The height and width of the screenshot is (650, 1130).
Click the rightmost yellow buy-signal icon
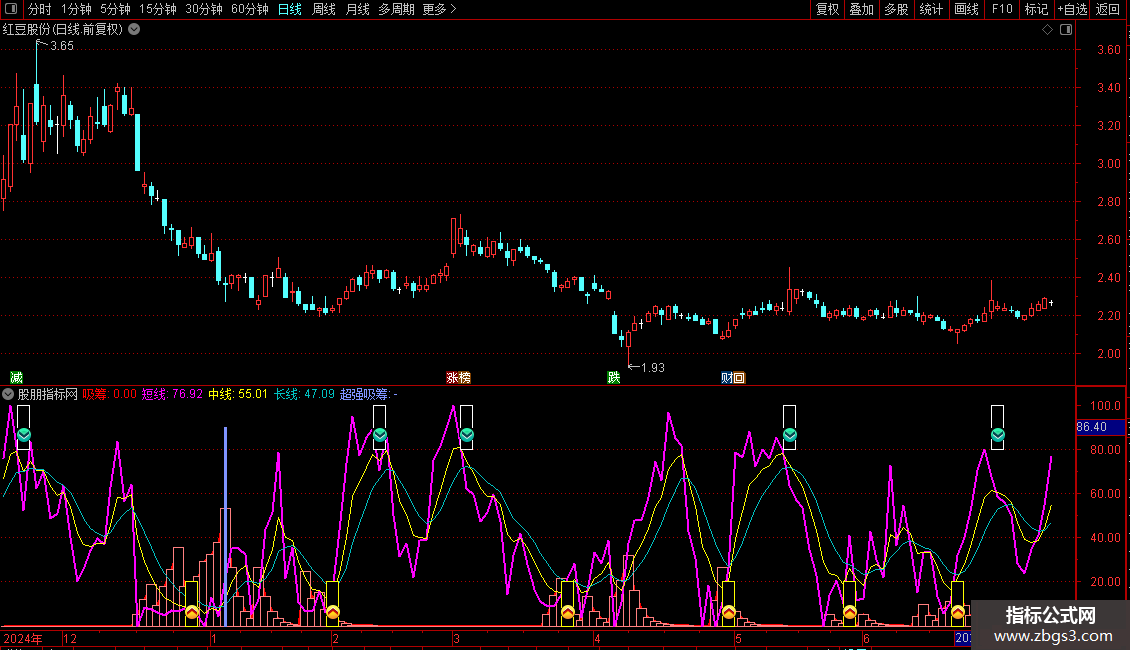pos(958,613)
